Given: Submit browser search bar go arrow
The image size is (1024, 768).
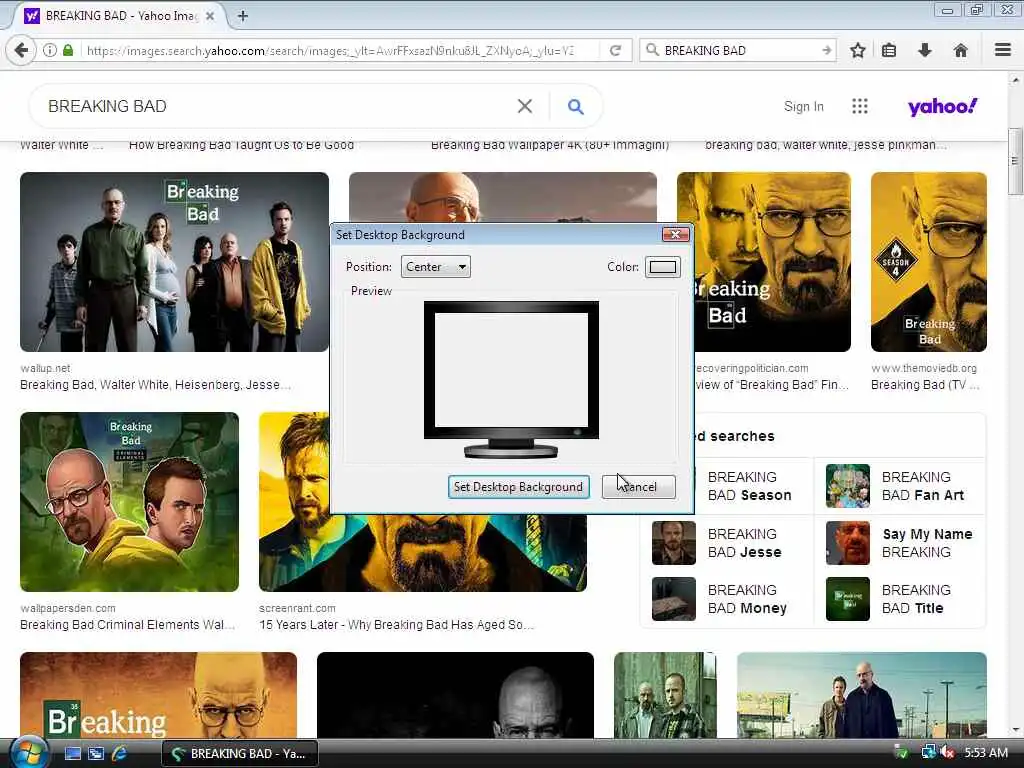Looking at the screenshot, I should point(827,50).
